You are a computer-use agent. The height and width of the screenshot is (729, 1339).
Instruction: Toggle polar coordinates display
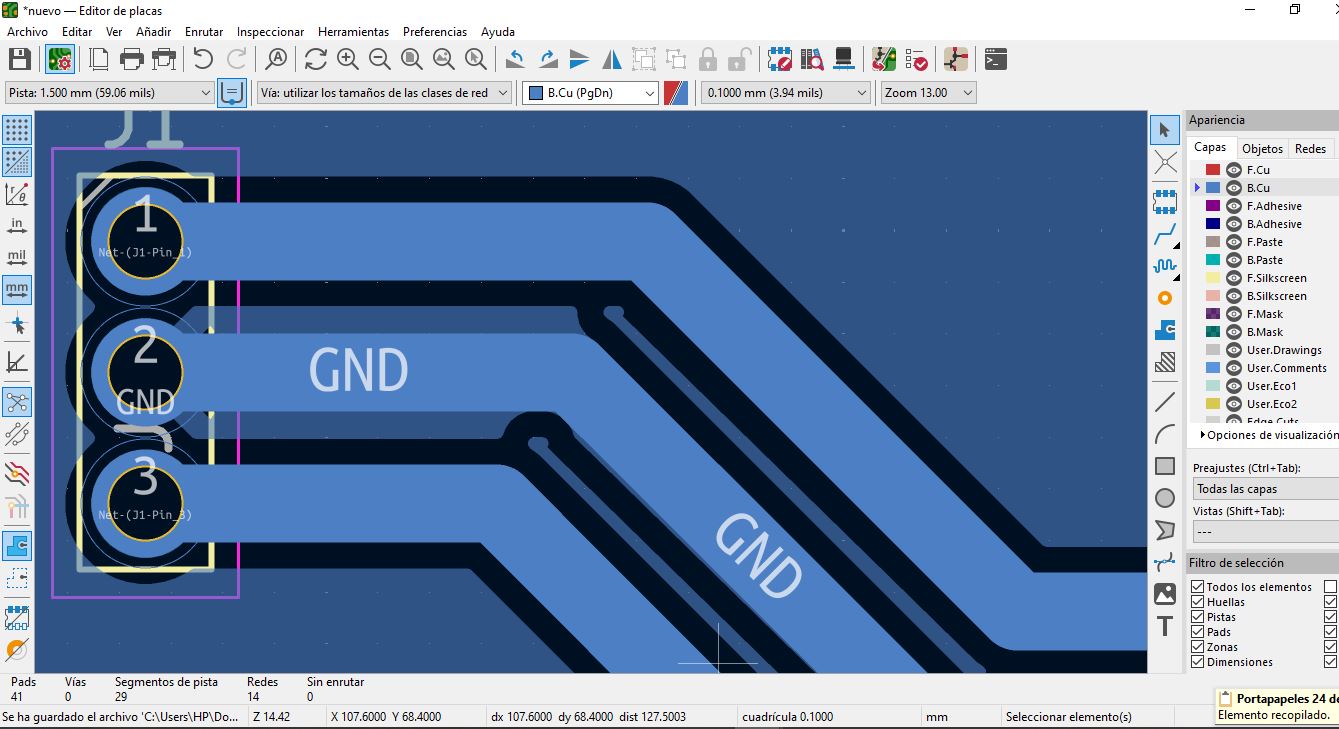click(17, 194)
